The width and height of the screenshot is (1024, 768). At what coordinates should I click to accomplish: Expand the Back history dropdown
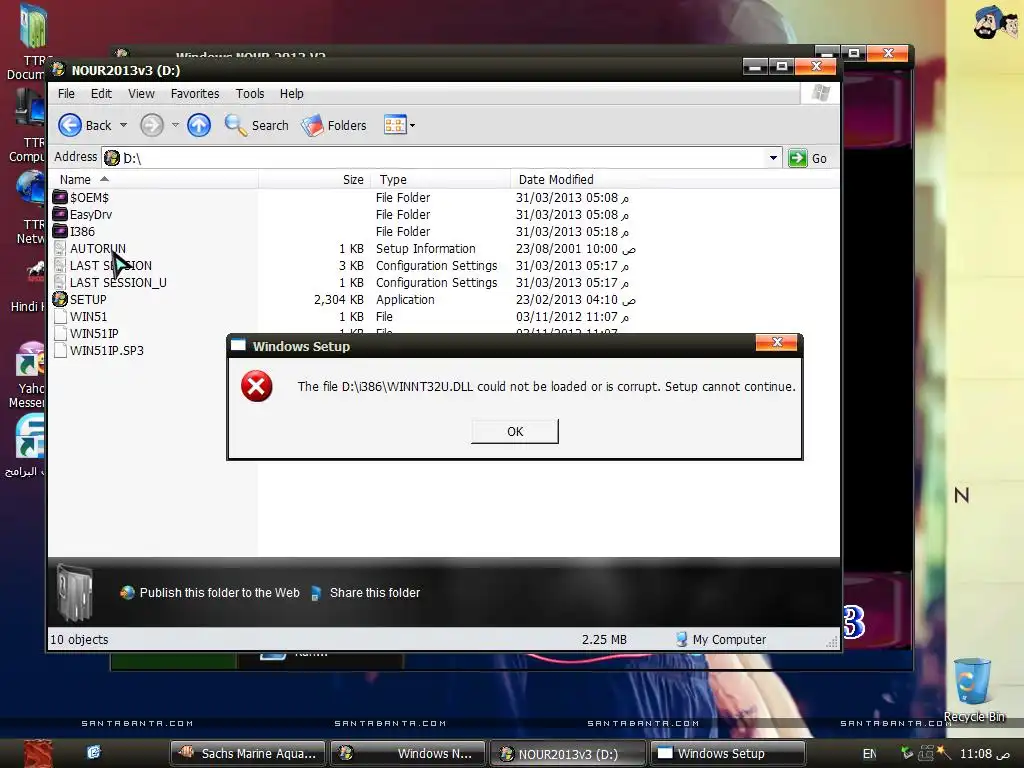pyautogui.click(x=123, y=125)
